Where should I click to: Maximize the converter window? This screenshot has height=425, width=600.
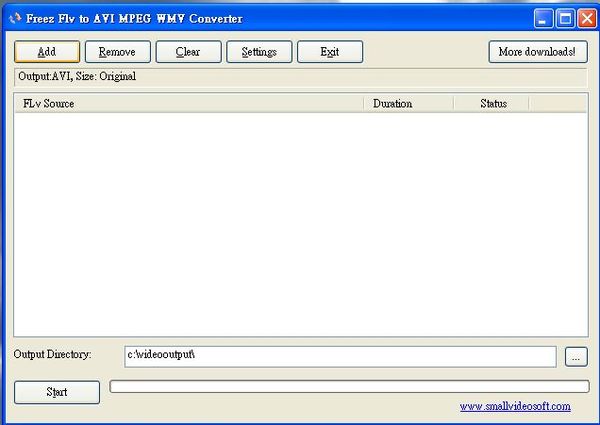tap(566, 18)
